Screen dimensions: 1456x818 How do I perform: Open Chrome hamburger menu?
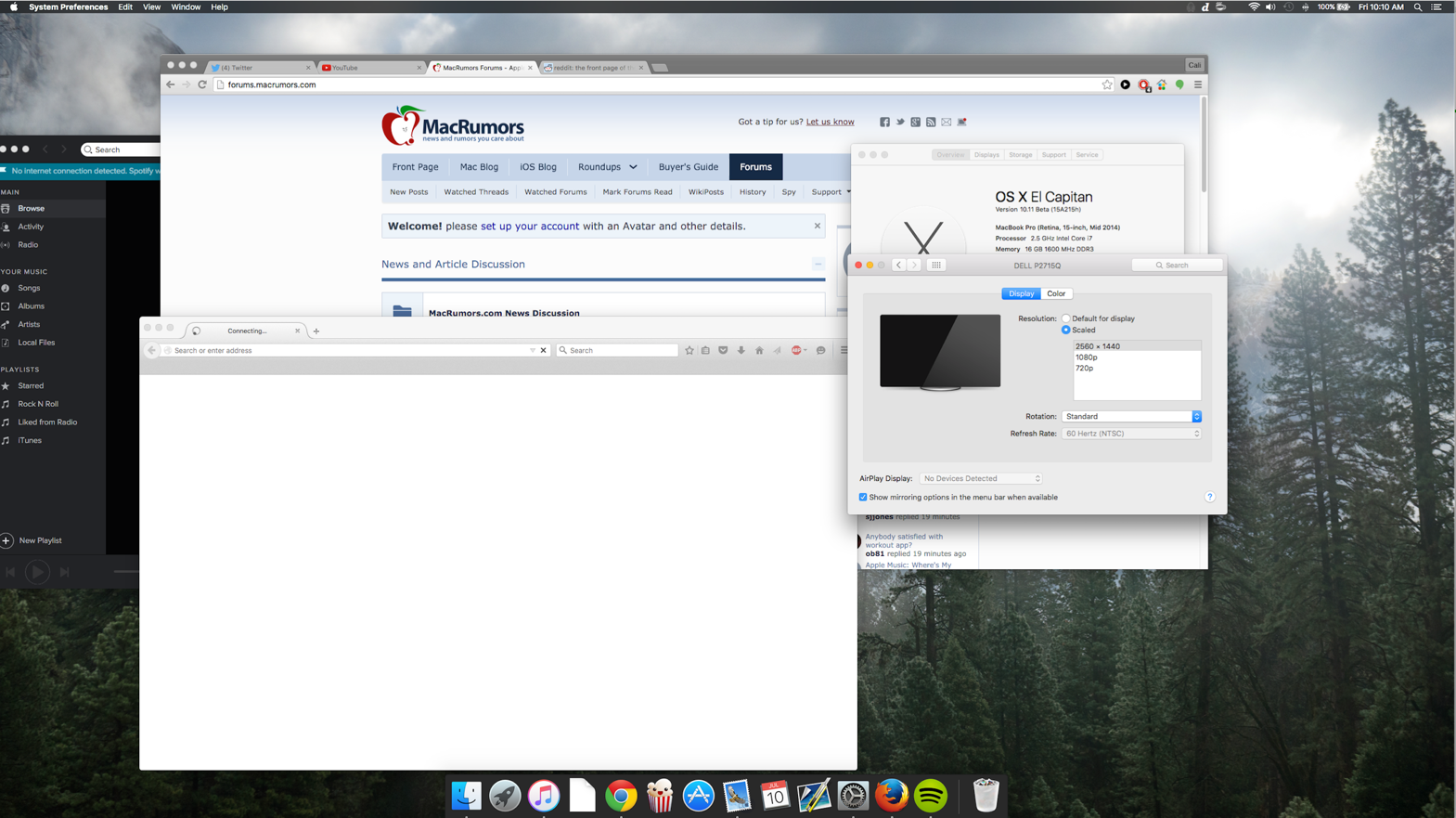[1198, 84]
